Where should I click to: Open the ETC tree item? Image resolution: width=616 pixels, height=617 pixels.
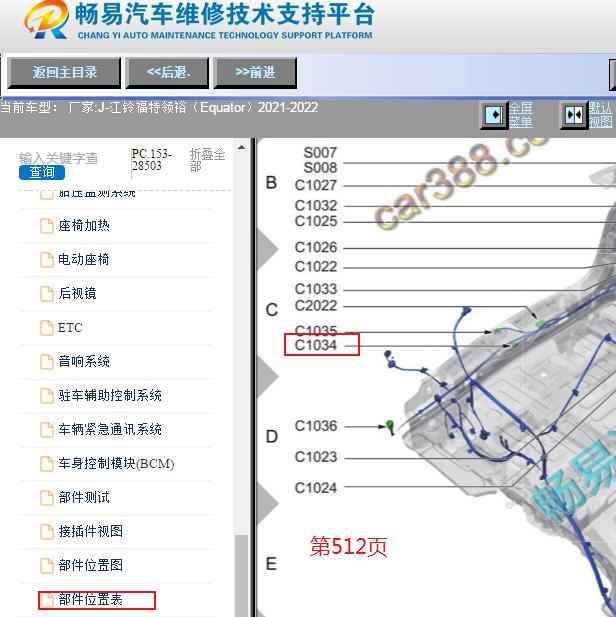pos(70,327)
